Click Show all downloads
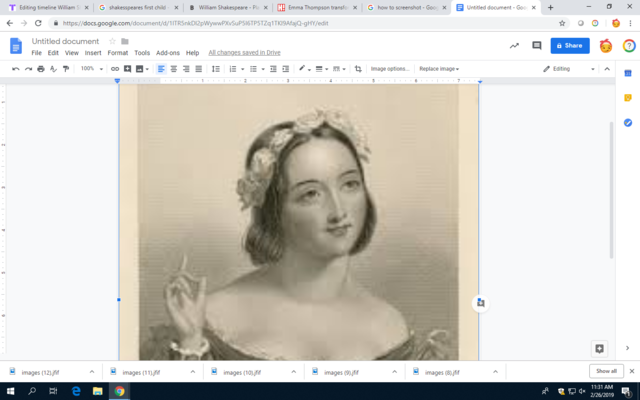Image resolution: width=640 pixels, height=400 pixels. (606, 371)
